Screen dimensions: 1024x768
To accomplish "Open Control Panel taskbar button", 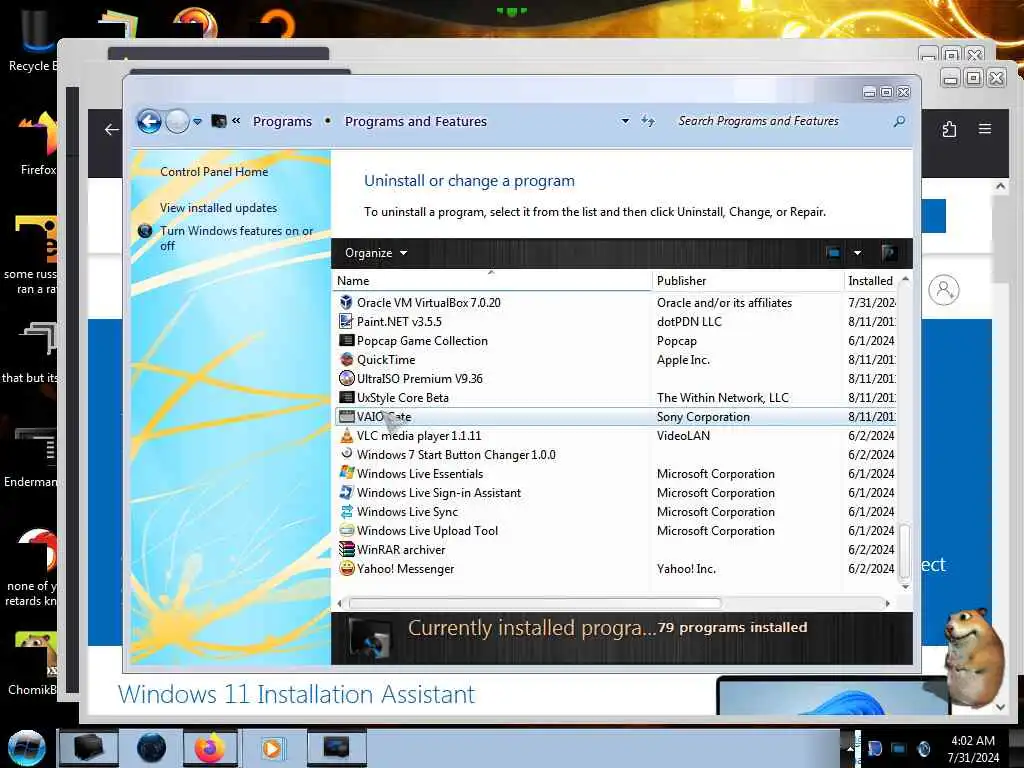I will [x=336, y=748].
